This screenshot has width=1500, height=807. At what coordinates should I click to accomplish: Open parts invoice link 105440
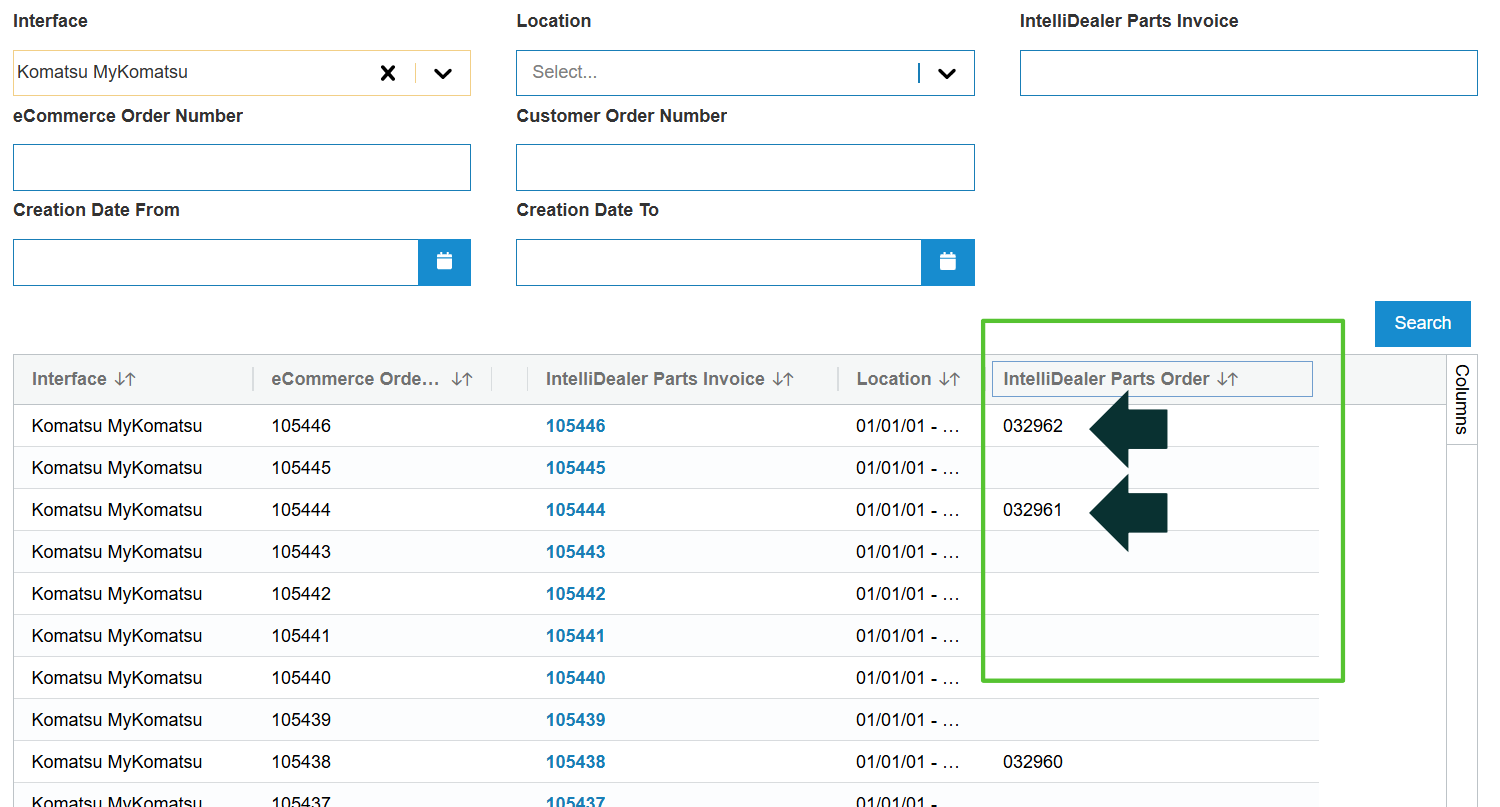[576, 678]
